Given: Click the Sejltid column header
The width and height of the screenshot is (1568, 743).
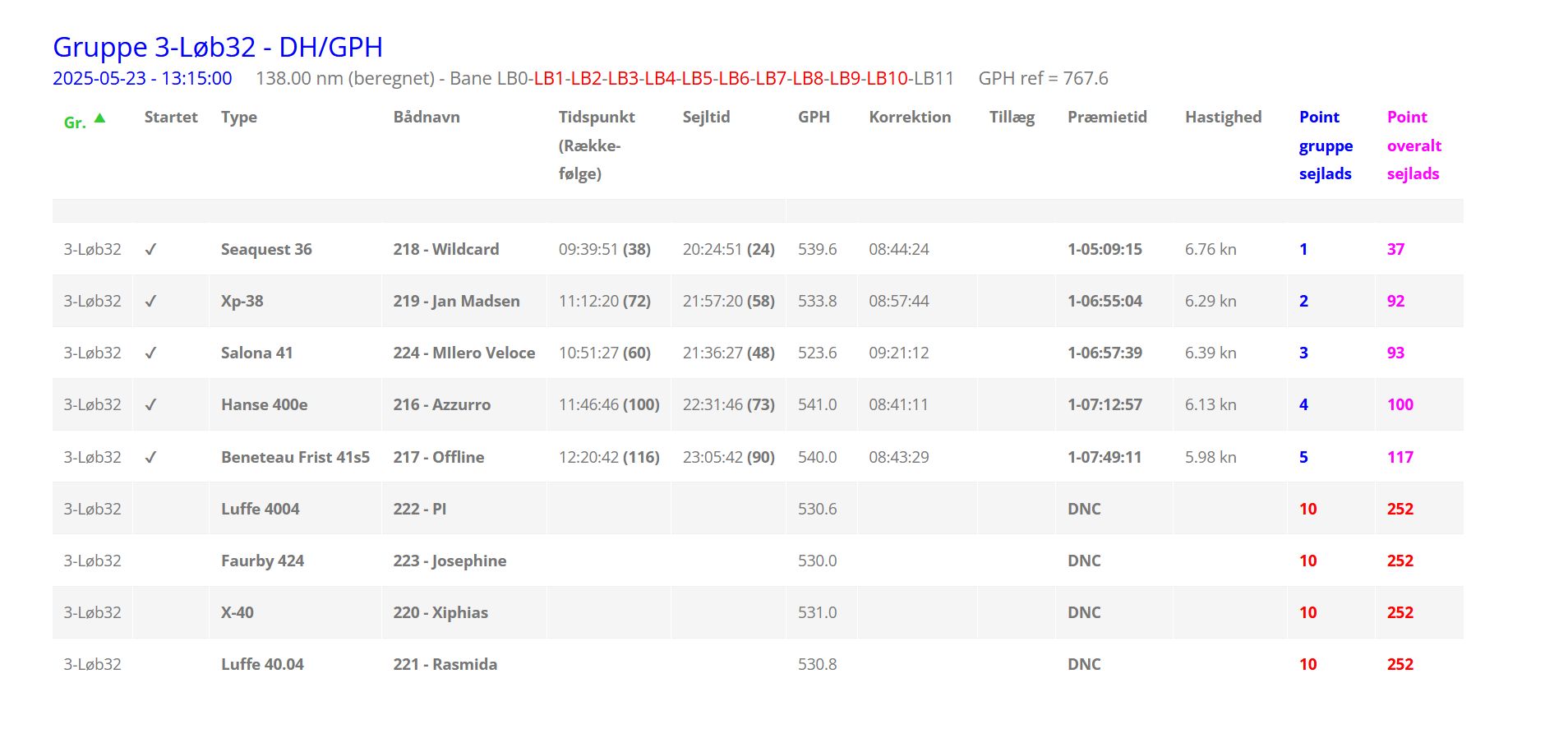Looking at the screenshot, I should 706,117.
